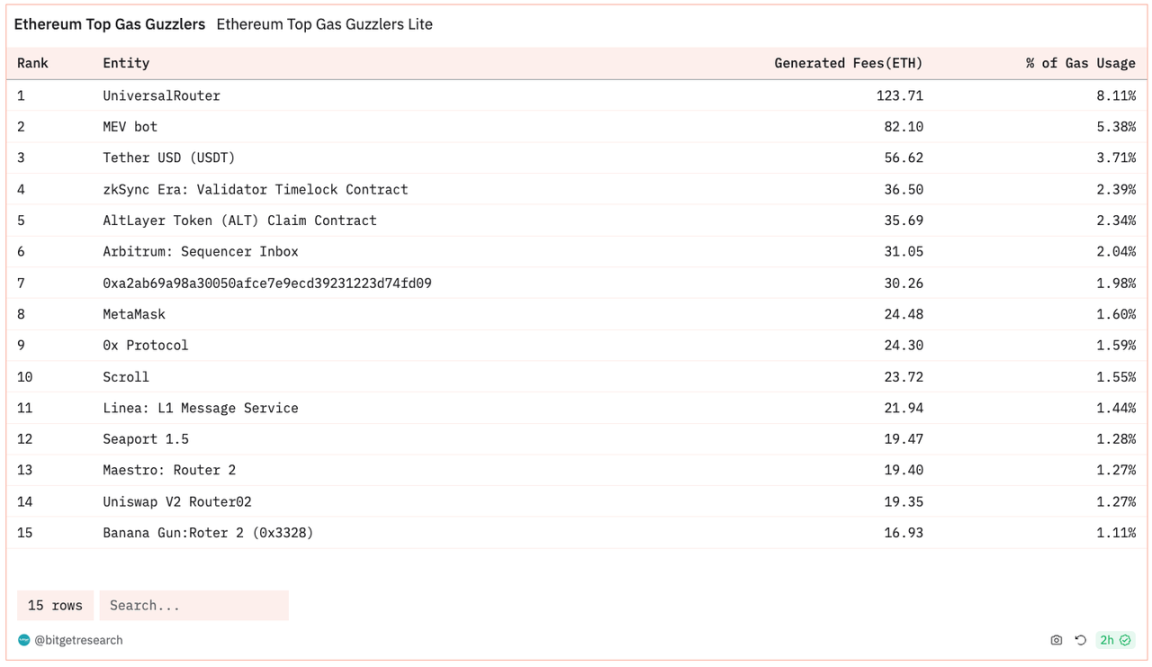Click the 0xa2ab69a98a30050afce7e9ecd39231223d74fd09 address cell

tap(267, 283)
